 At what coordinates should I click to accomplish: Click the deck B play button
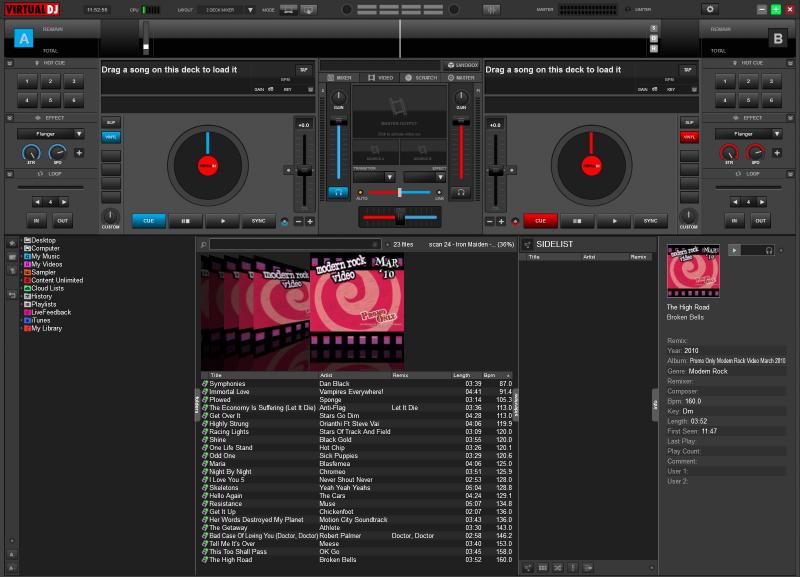pos(614,221)
